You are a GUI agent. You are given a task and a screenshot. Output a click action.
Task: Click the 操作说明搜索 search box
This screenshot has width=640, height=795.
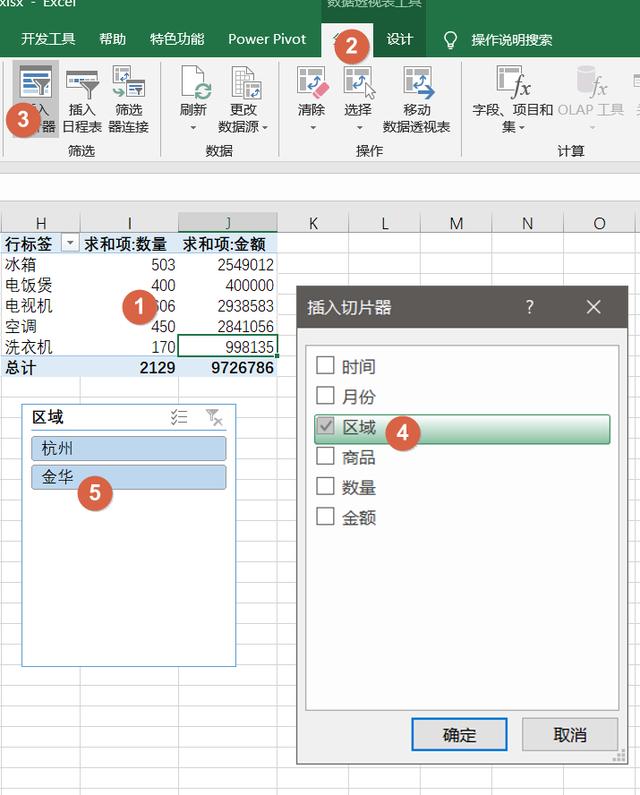point(512,40)
